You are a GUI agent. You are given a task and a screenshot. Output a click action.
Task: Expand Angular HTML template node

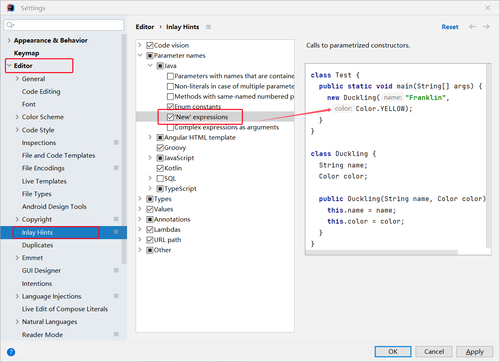pos(150,137)
